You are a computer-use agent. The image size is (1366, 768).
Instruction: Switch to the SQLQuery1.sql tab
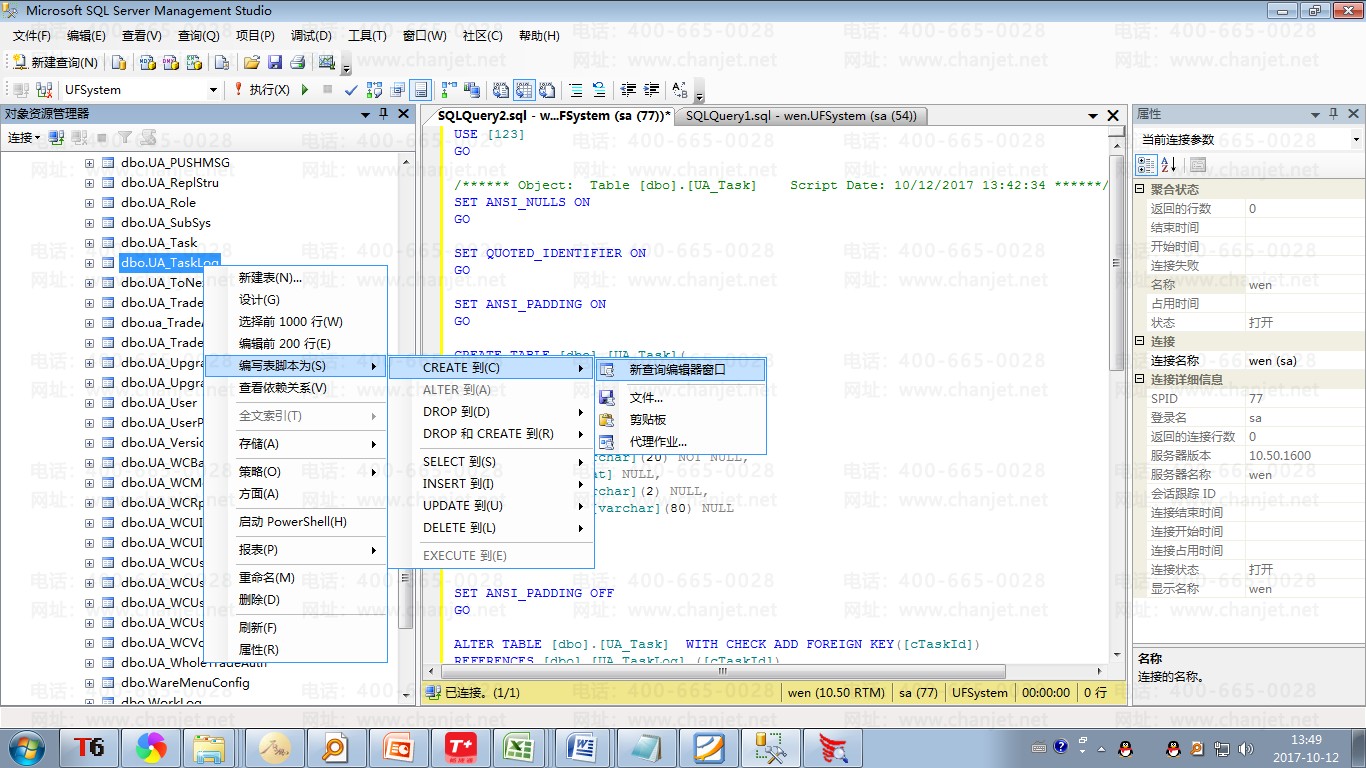click(x=800, y=116)
